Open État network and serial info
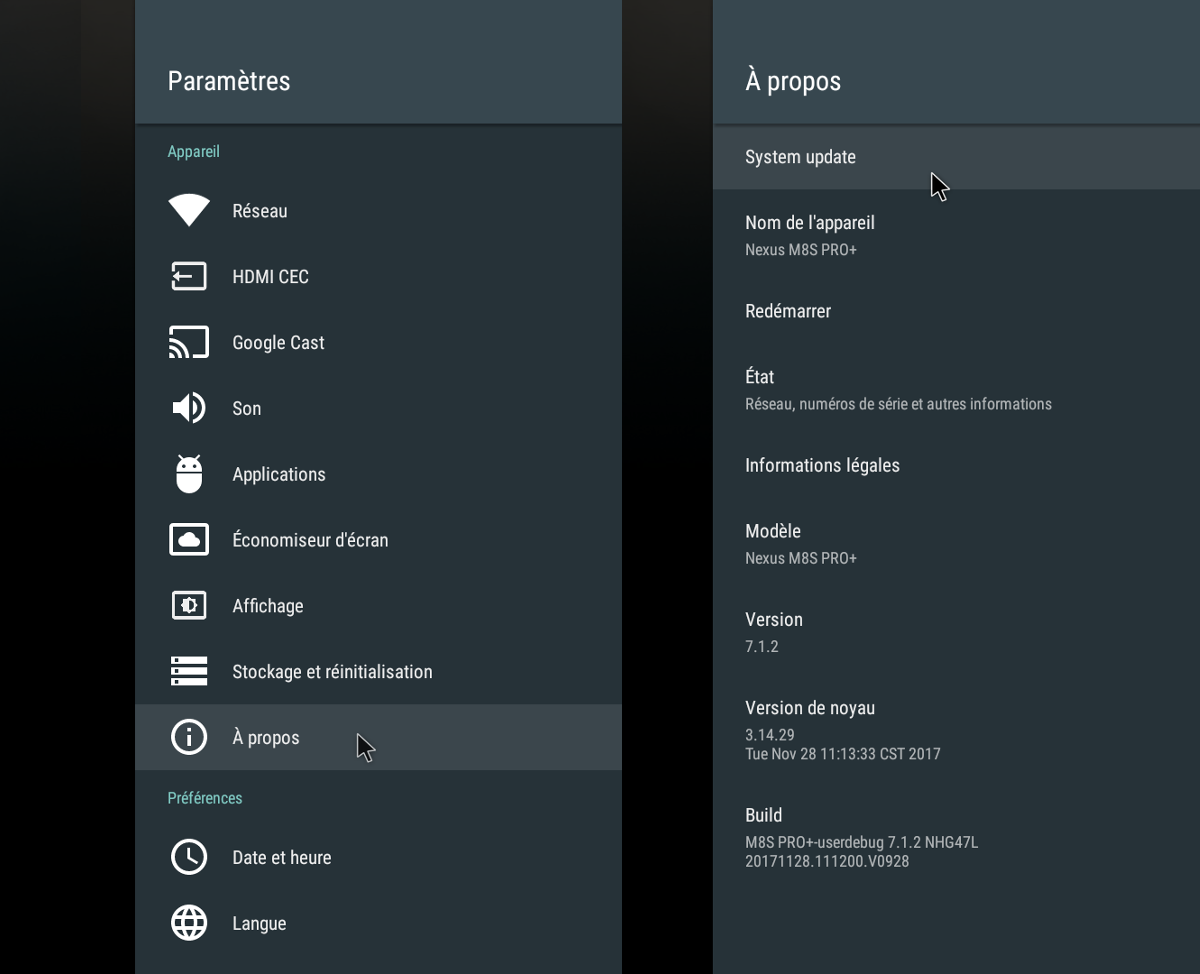Viewport: 1200px width, 974px height. (956, 388)
